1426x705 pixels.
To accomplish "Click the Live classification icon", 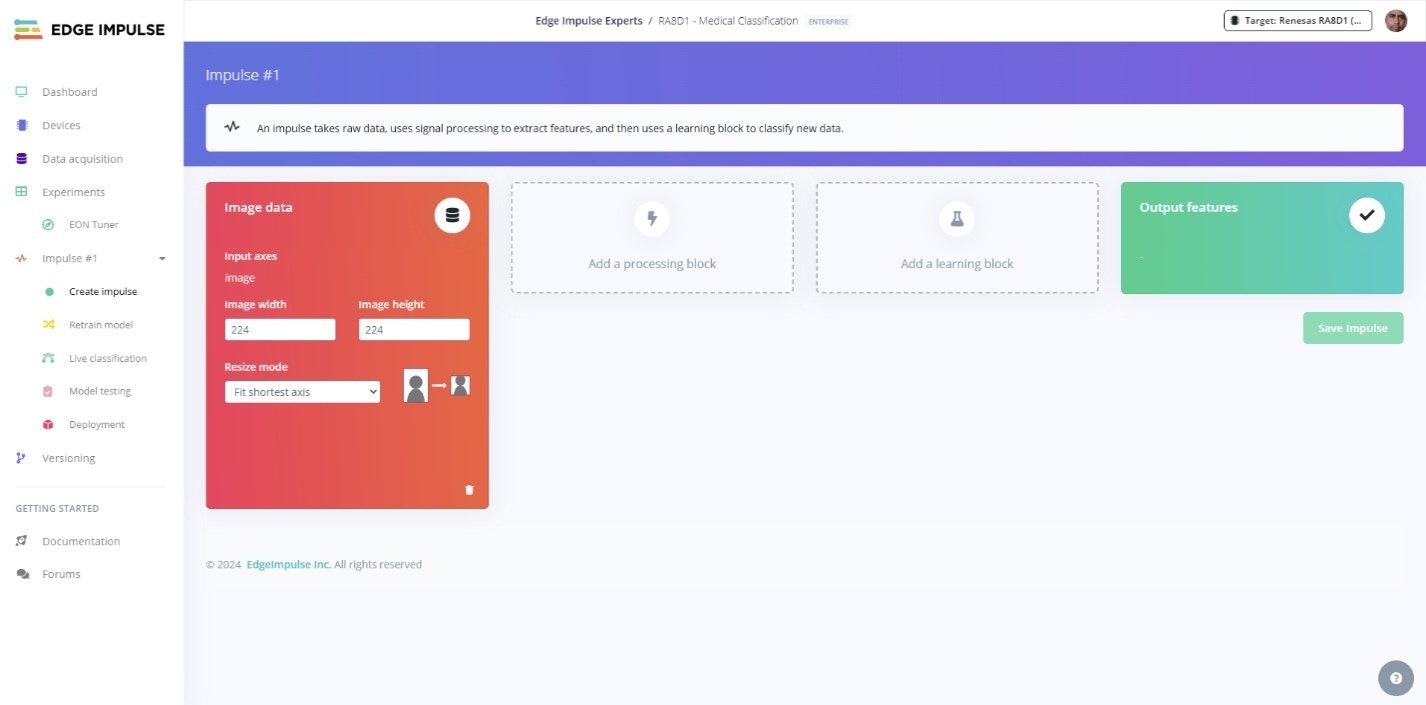I will click(48, 358).
